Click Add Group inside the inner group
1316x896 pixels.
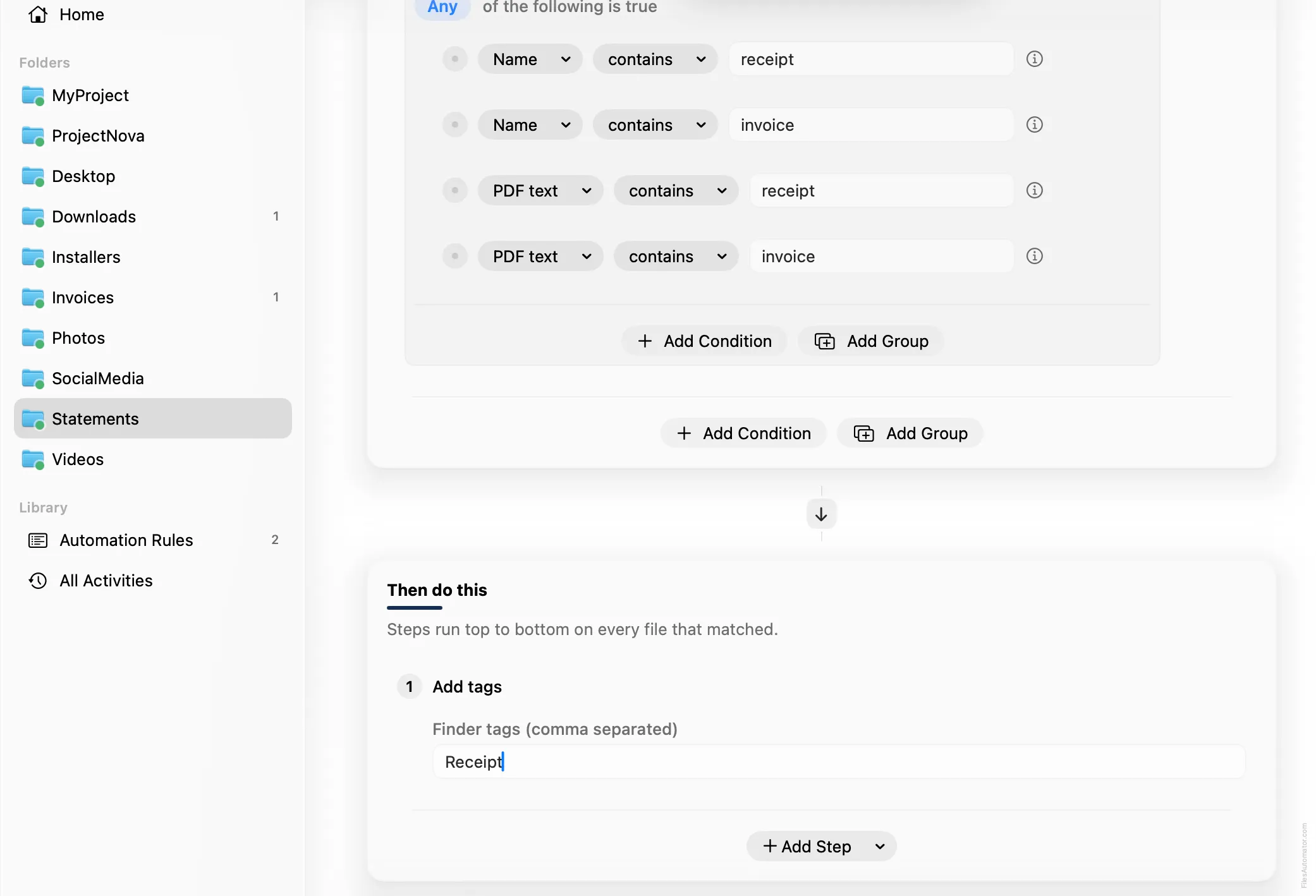[871, 341]
